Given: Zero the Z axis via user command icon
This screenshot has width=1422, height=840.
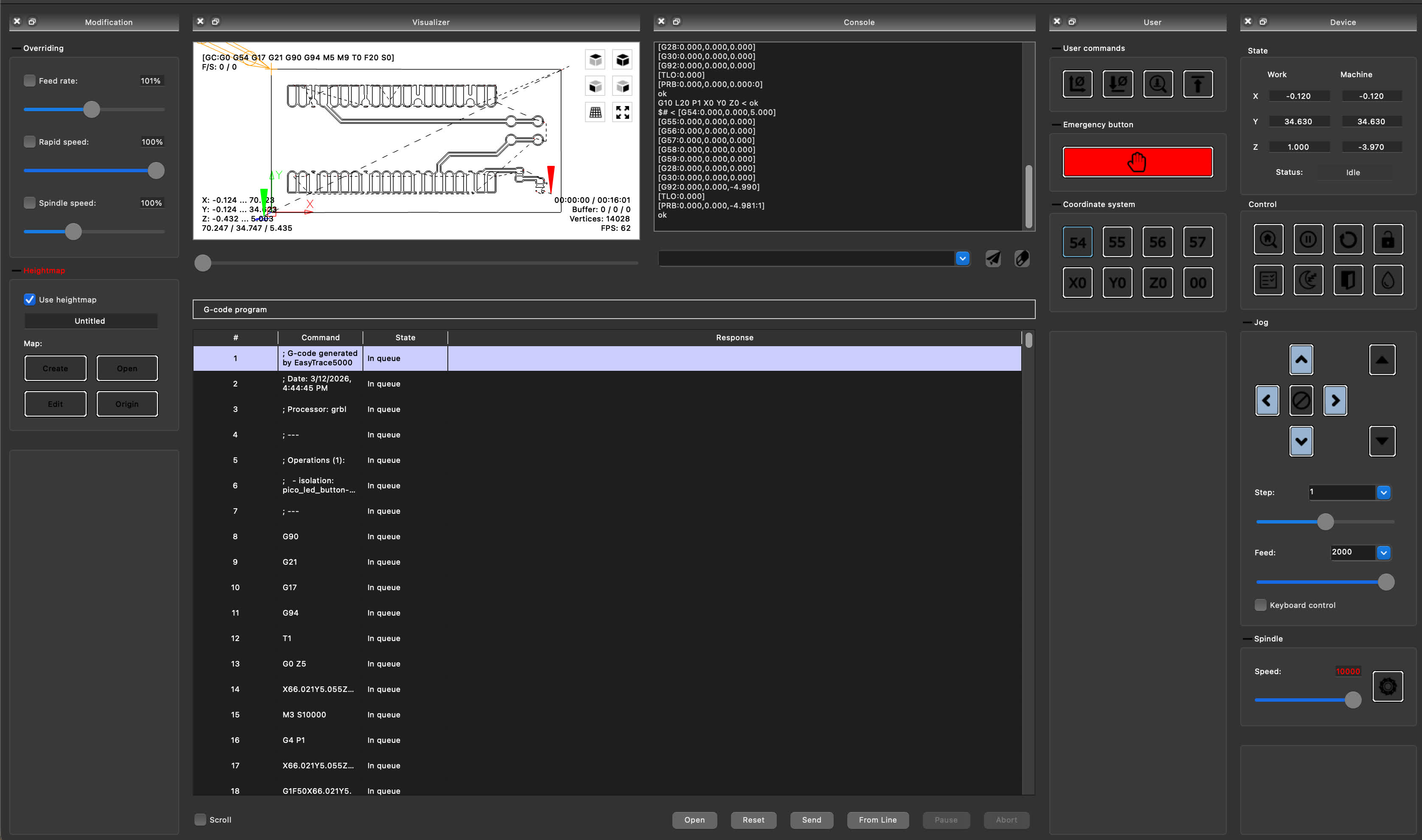Looking at the screenshot, I should coord(1117,84).
